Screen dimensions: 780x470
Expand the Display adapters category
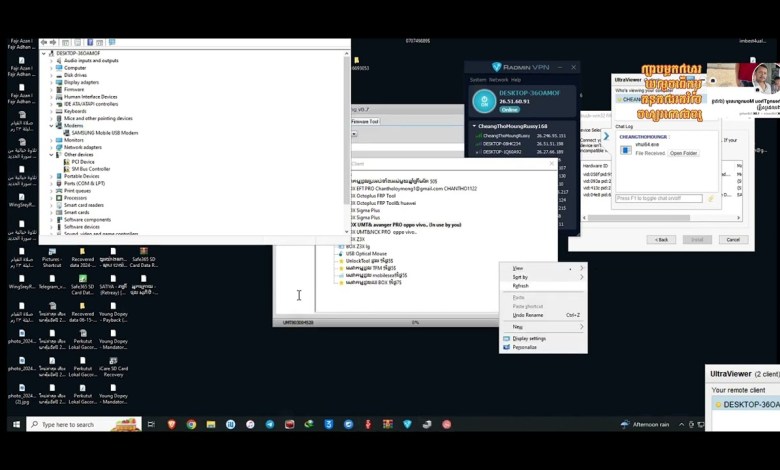click(x=51, y=82)
